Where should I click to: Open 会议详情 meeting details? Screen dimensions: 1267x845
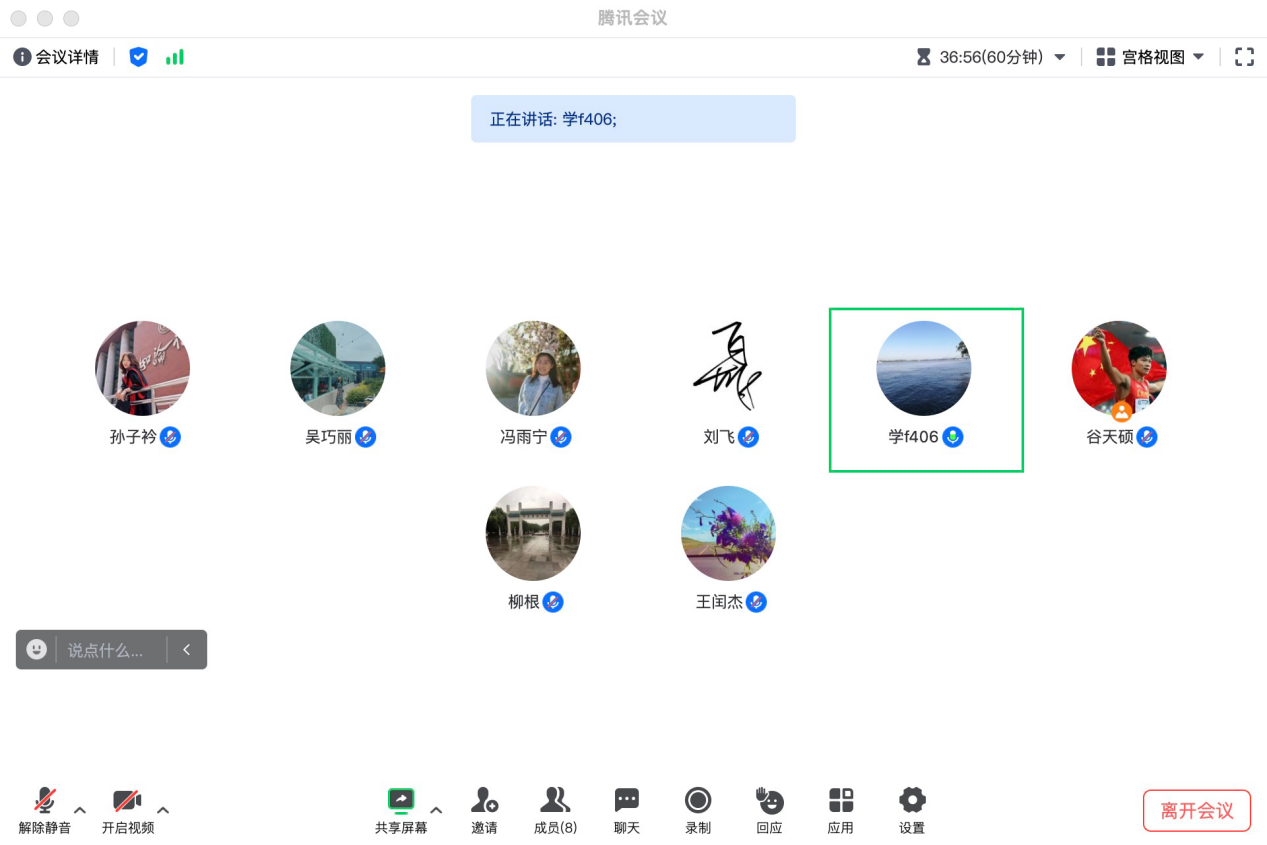coord(57,57)
